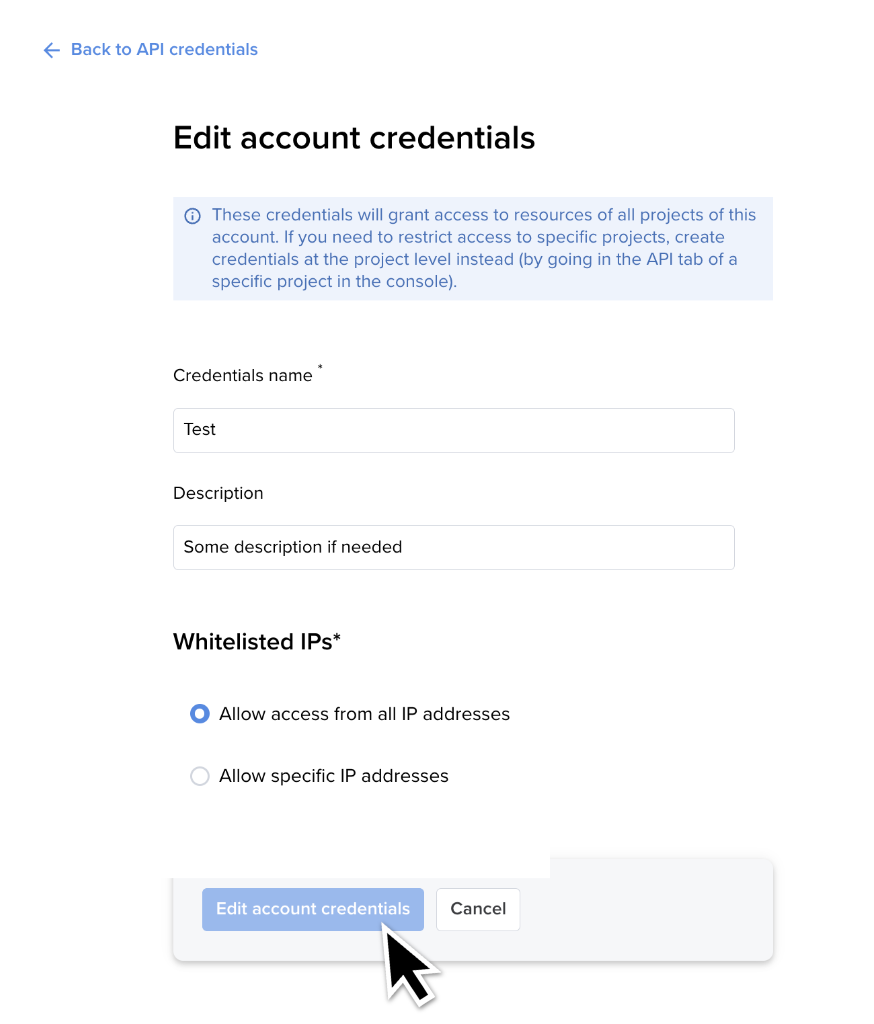
Task: Click the Credentials name input containing Test
Action: pyautogui.click(x=453, y=430)
